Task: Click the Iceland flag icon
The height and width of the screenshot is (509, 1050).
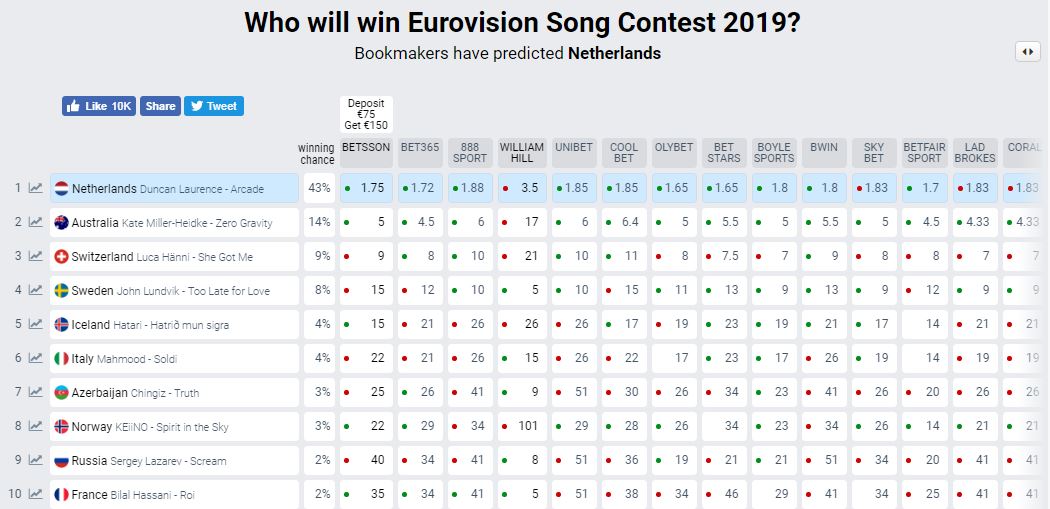Action: click(62, 324)
